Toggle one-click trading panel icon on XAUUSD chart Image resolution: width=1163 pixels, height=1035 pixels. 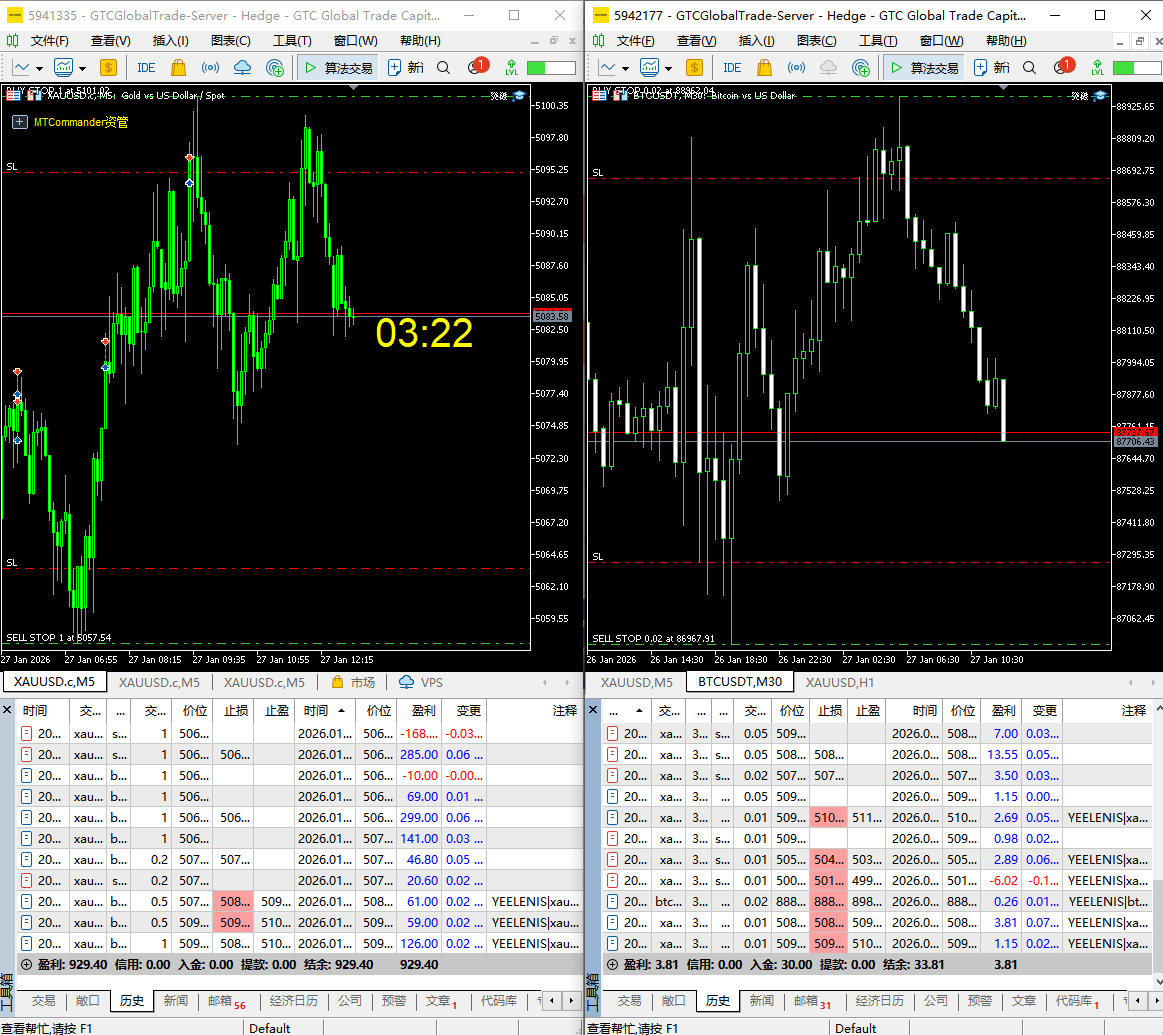(13, 95)
